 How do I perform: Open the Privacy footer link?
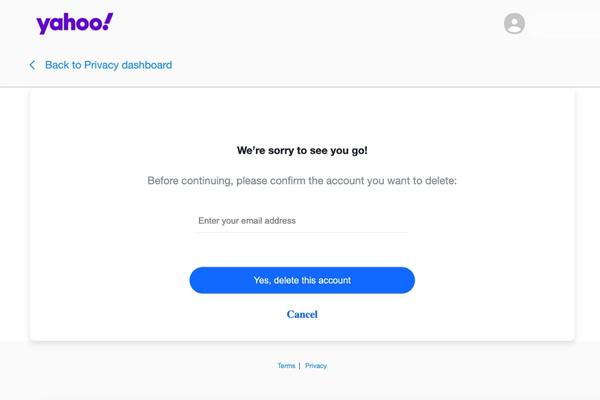tap(316, 366)
